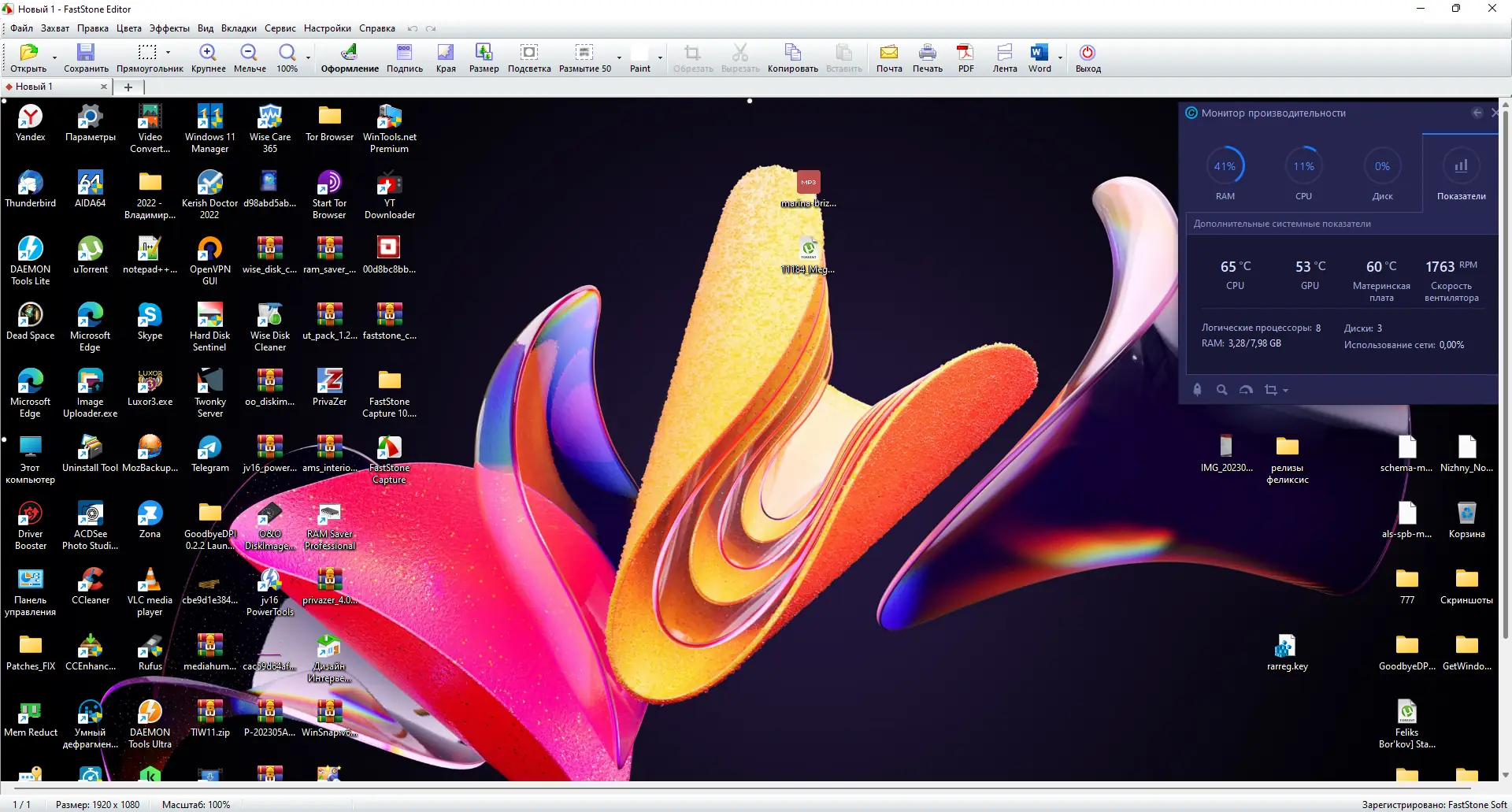Click the 1 / 1 page counter in status bar
The height and width of the screenshot is (812, 1512).
21,805
